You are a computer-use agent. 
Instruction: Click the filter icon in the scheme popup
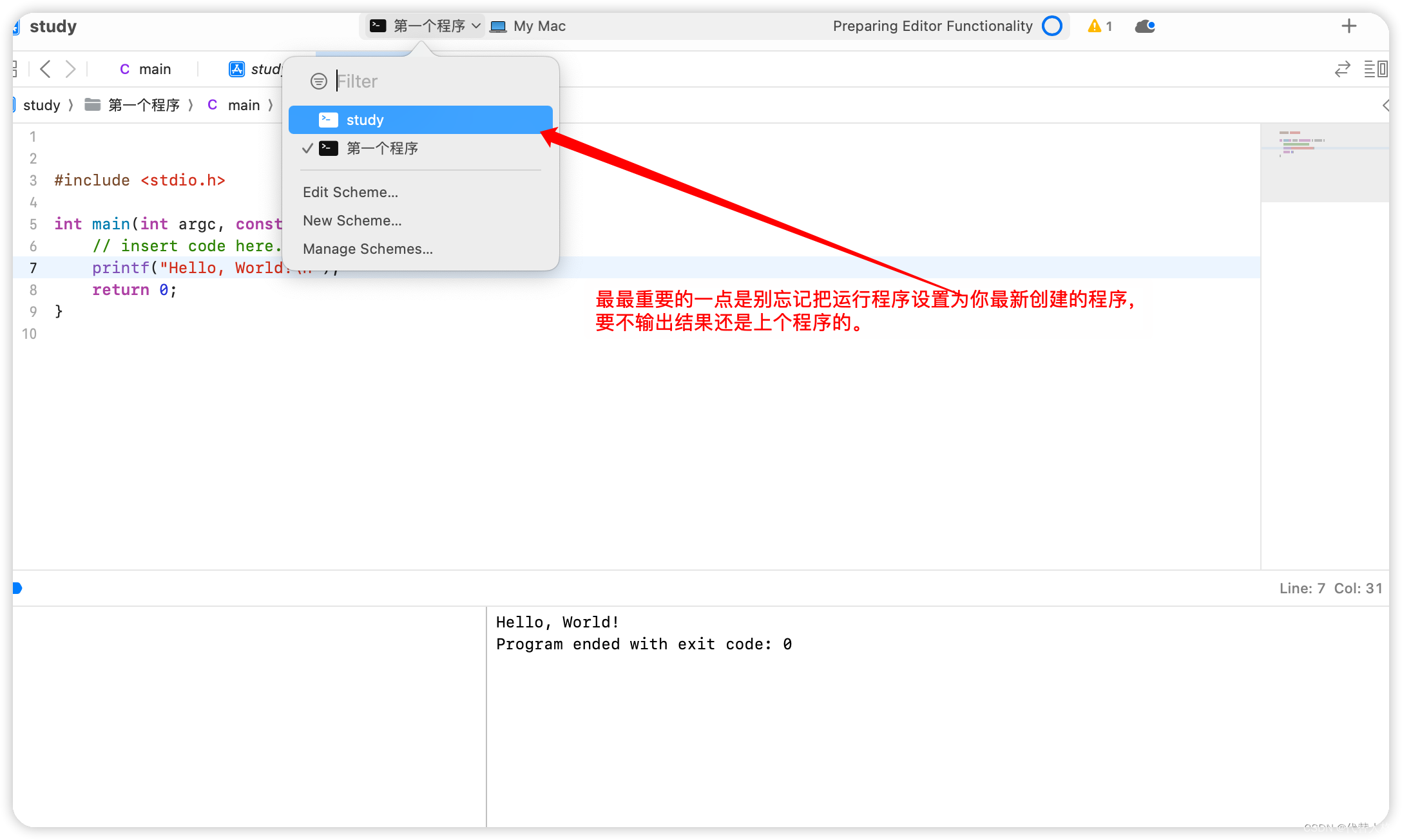[319, 81]
